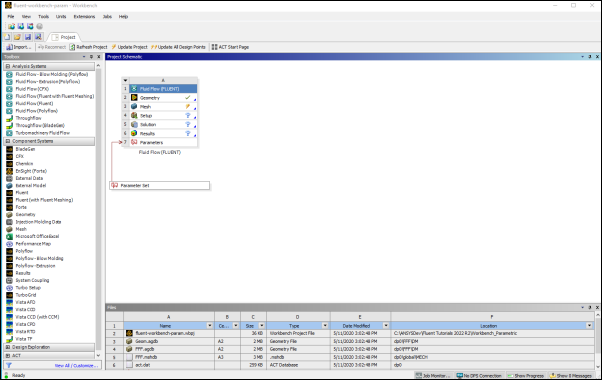This screenshot has width=602, height=380.
Task: Open the Extensions menu
Action: [84, 17]
